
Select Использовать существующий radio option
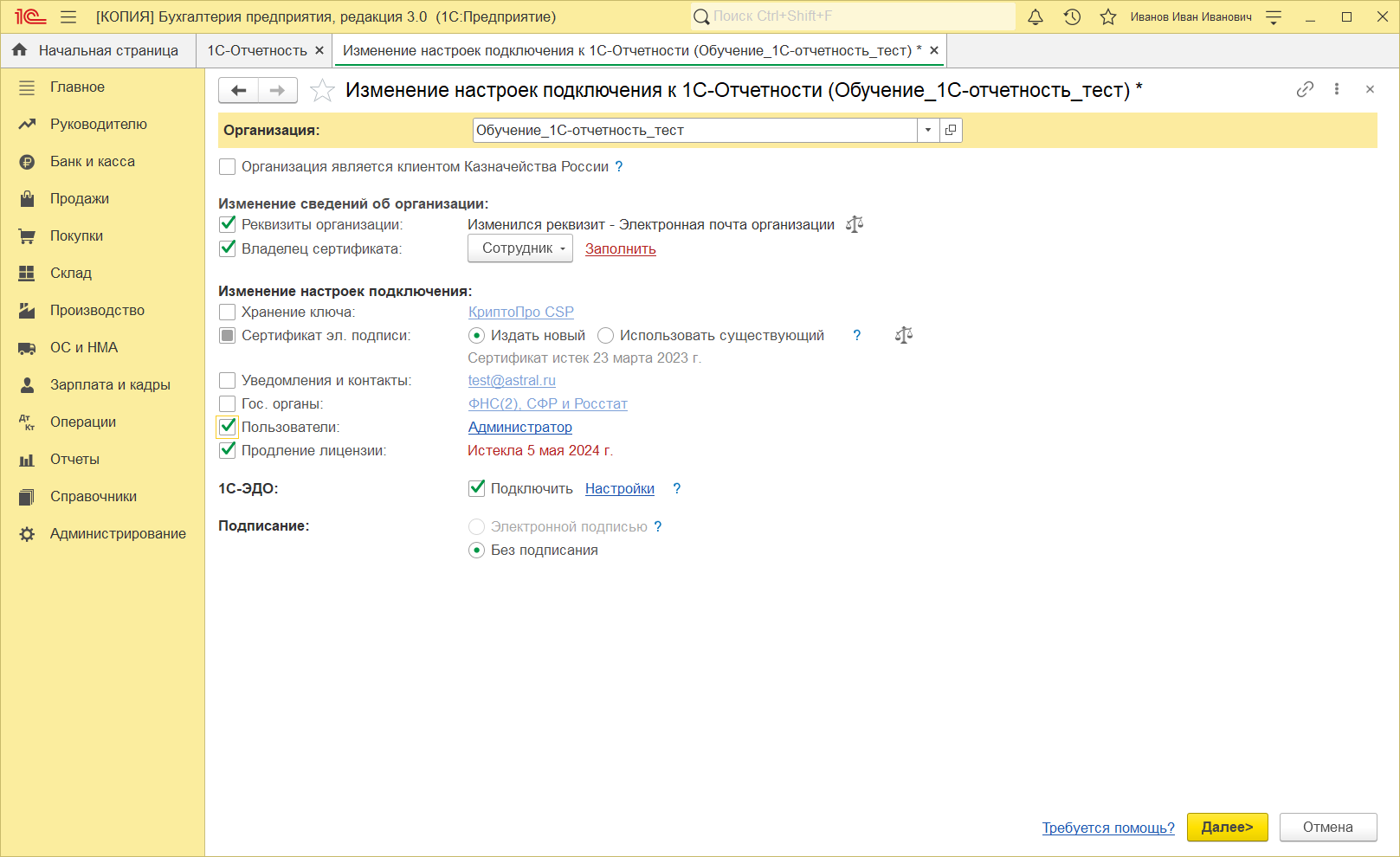point(606,336)
